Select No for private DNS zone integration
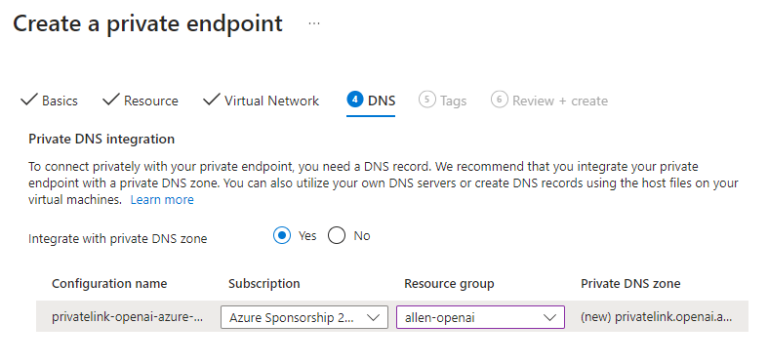 tap(337, 236)
